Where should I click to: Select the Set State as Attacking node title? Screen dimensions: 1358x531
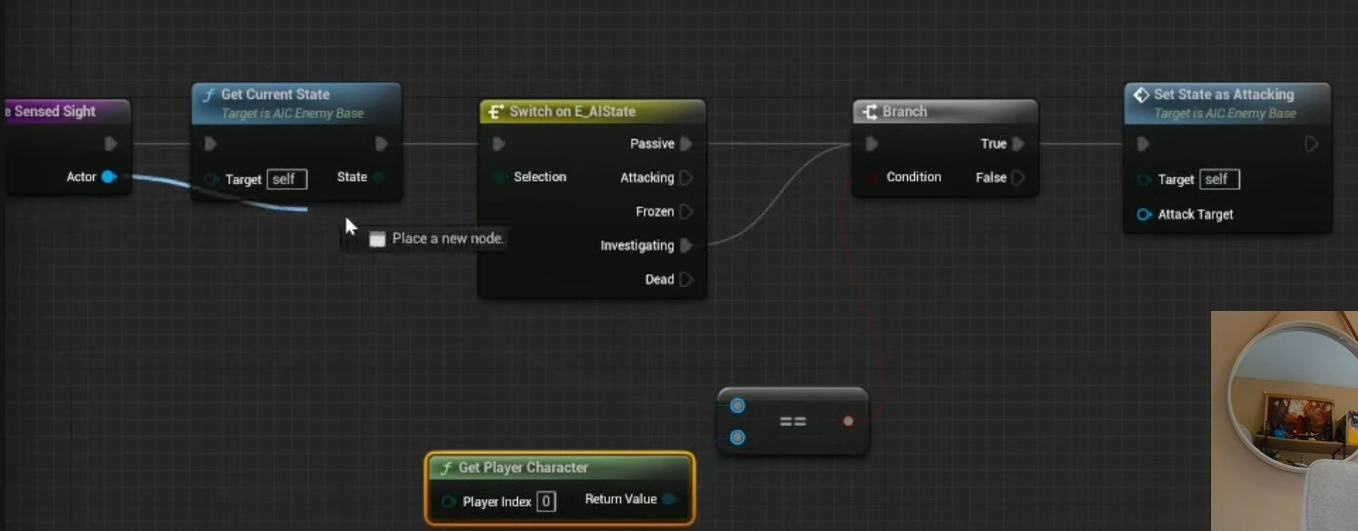[1223, 94]
